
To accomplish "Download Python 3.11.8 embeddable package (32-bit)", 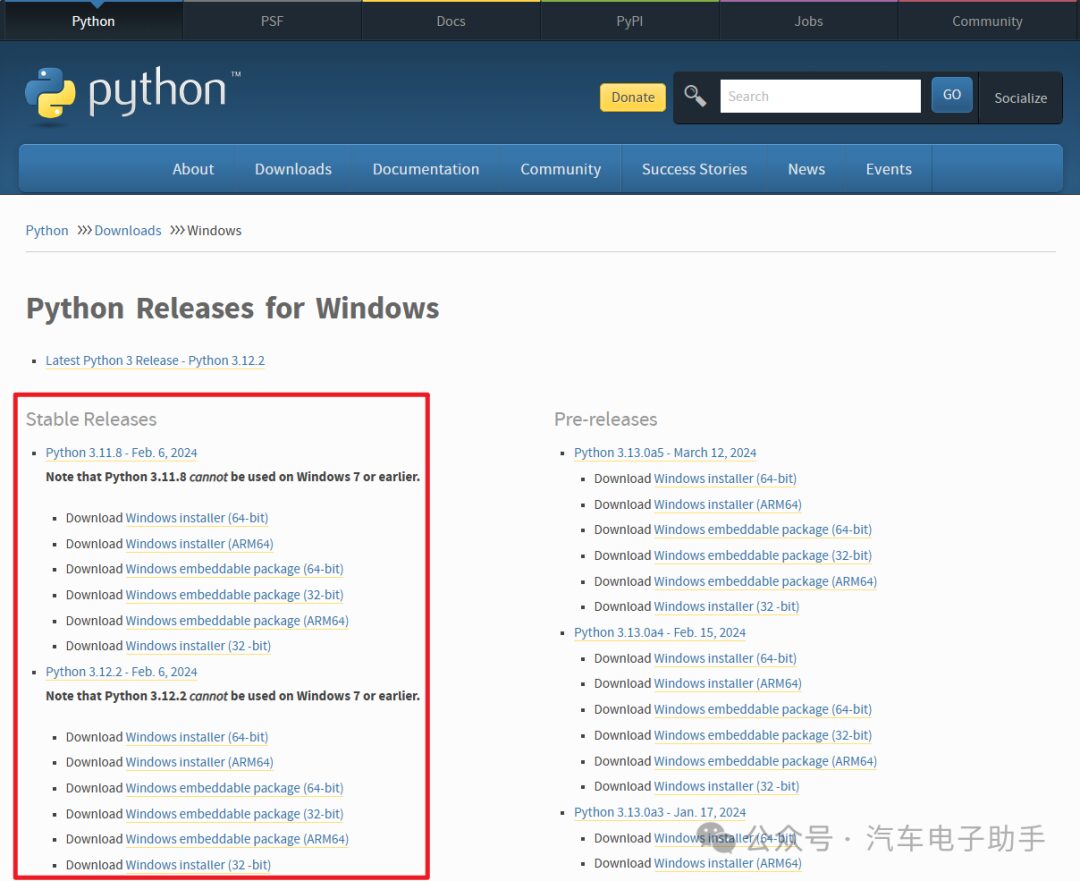I will tap(234, 594).
